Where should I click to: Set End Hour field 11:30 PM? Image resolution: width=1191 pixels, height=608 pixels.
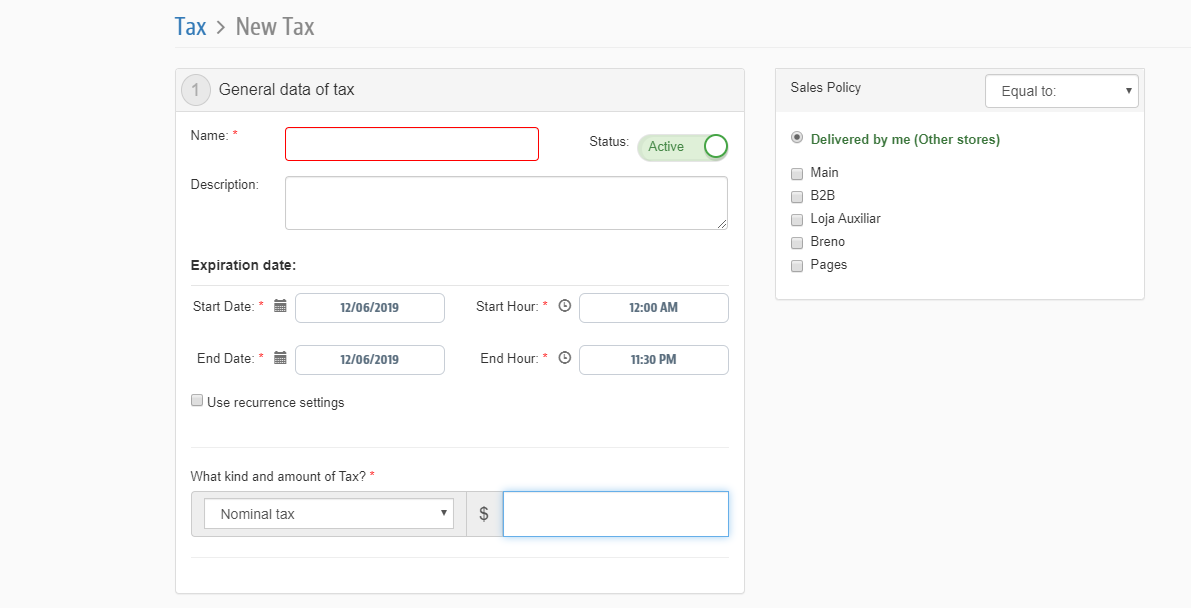653,360
